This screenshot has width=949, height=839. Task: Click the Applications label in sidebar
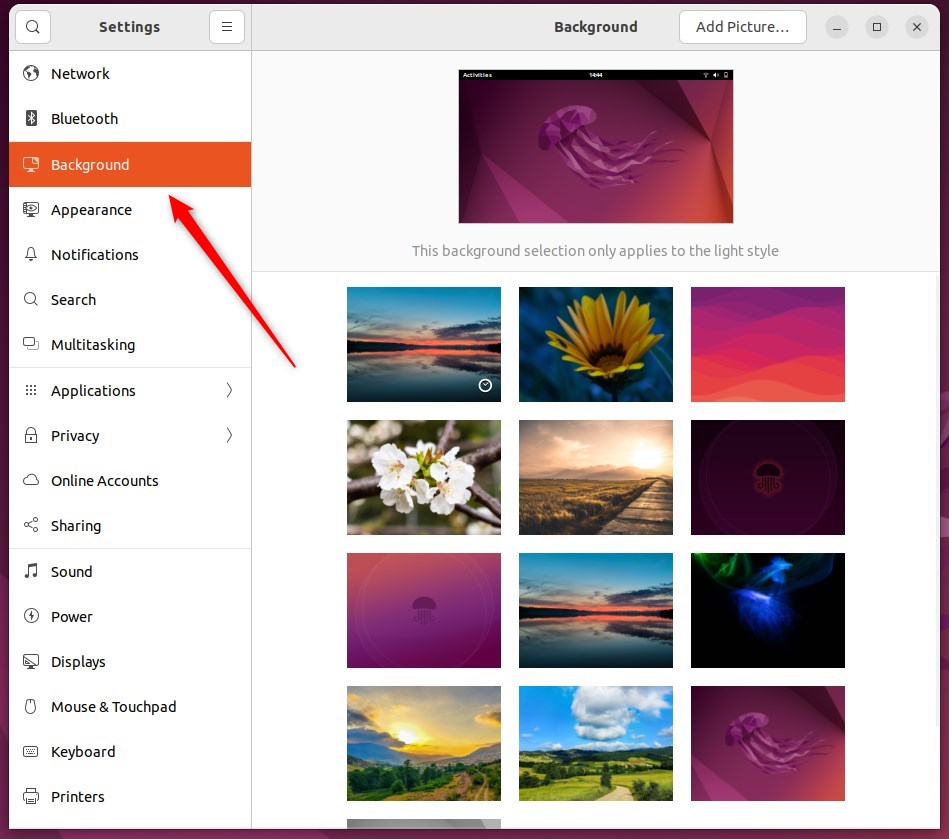point(93,391)
